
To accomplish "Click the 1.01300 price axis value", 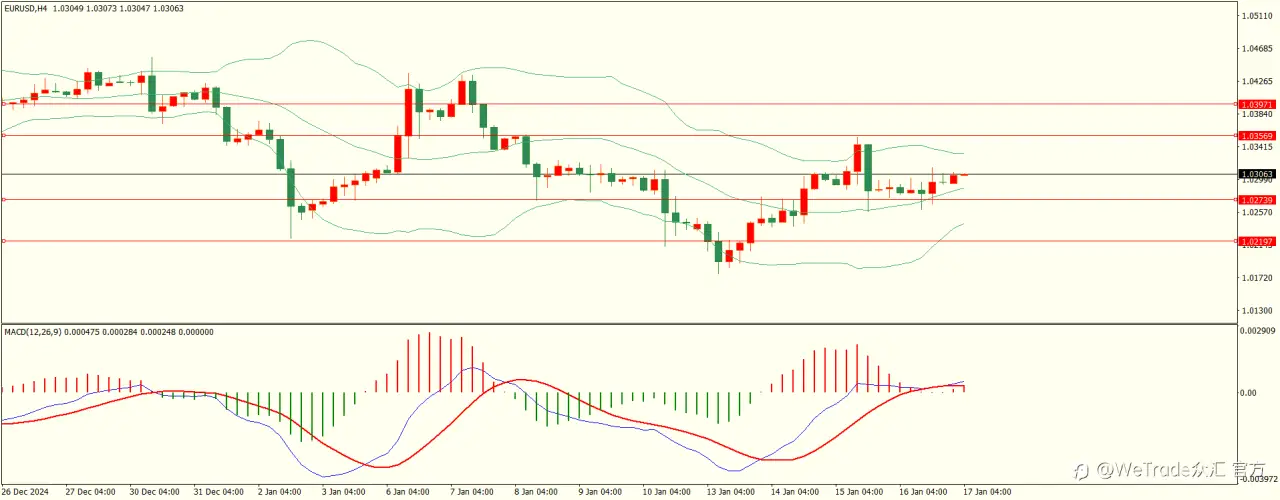I will click(1257, 311).
